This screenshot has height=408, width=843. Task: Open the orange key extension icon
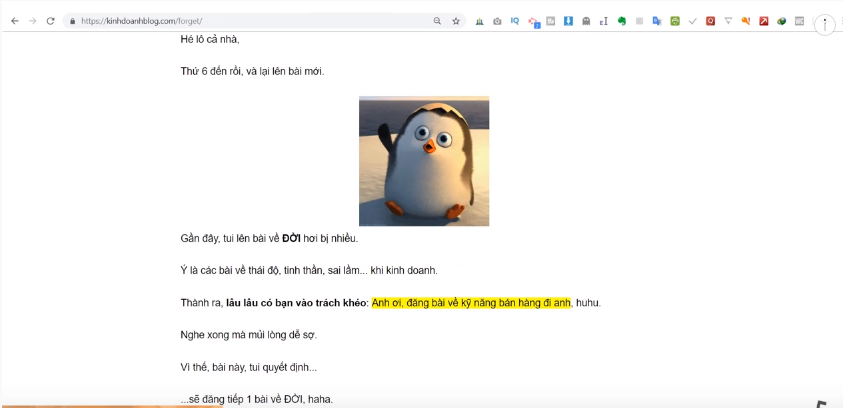click(x=746, y=21)
